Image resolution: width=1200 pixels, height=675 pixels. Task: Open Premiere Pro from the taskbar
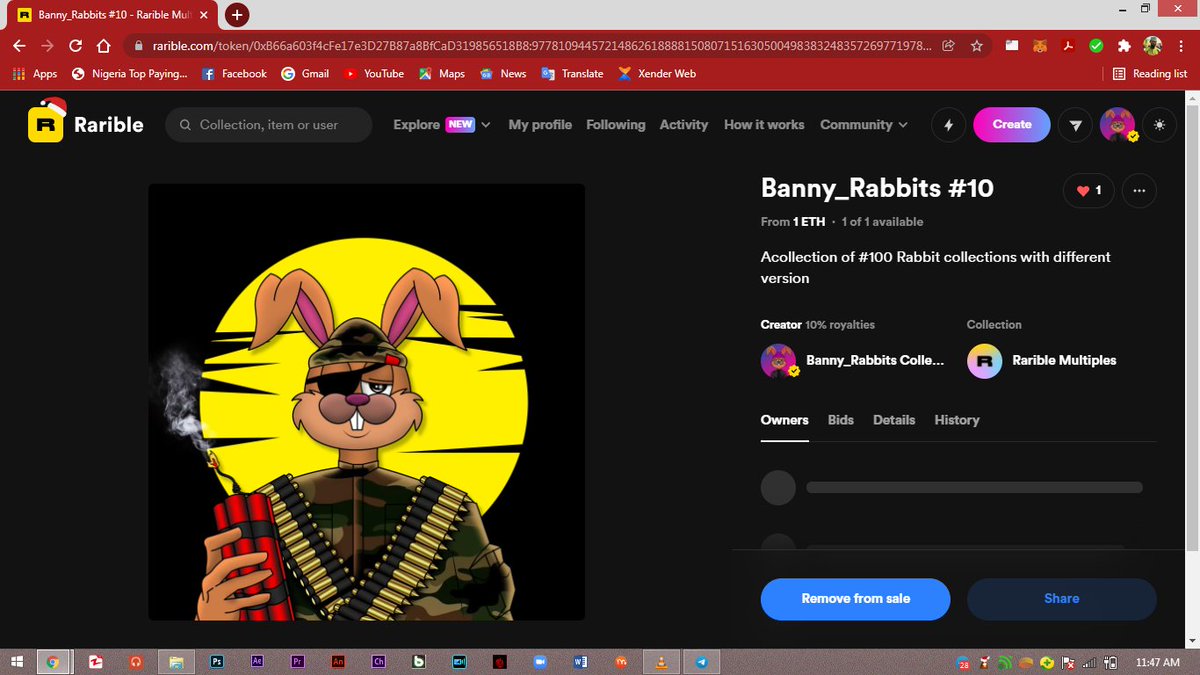pyautogui.click(x=297, y=661)
